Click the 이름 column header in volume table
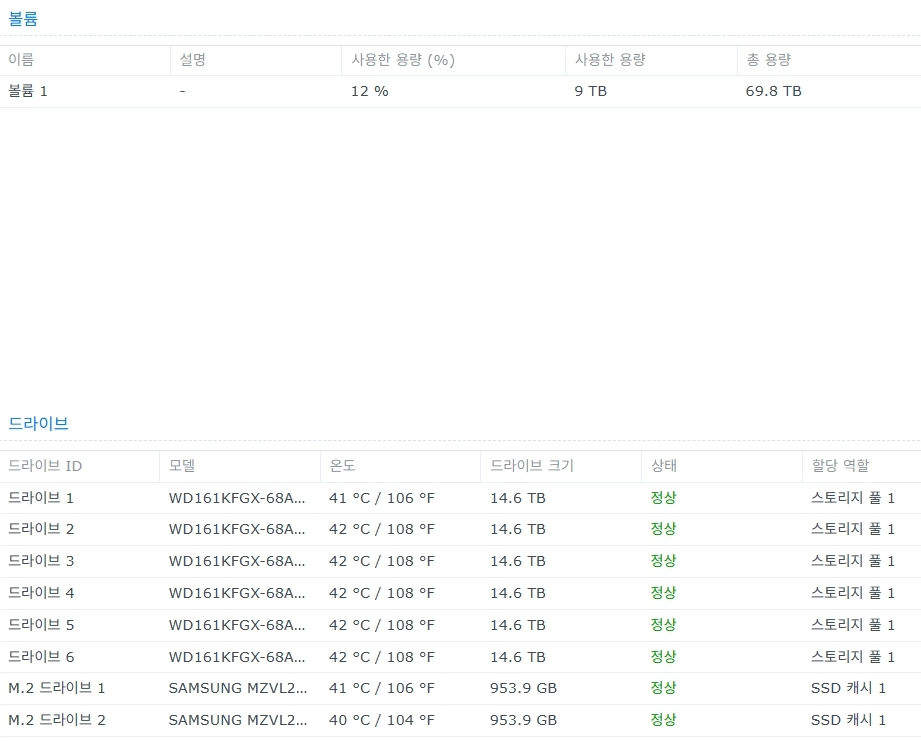The image size is (921, 741). (x=21, y=60)
